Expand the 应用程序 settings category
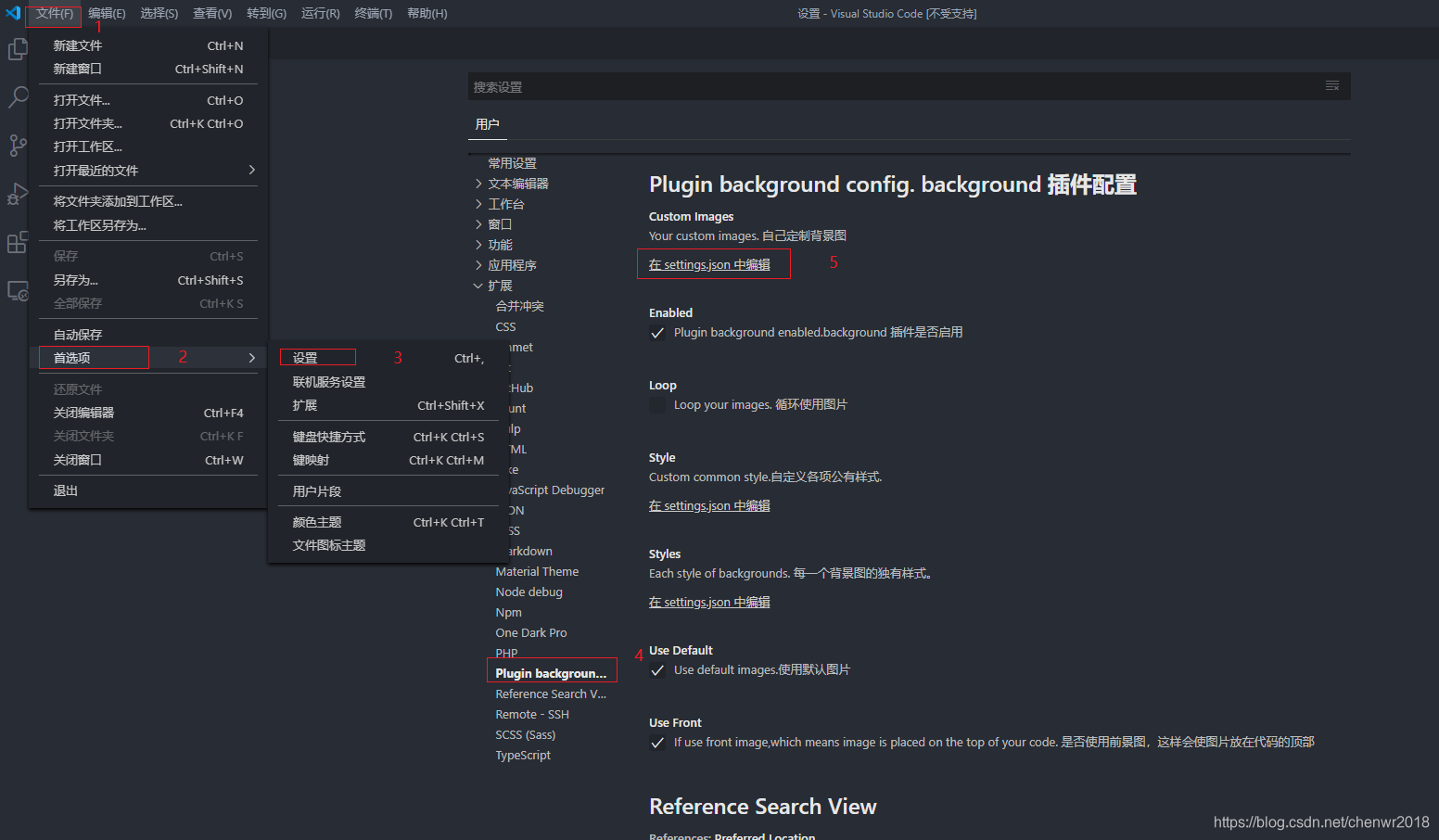The height and width of the screenshot is (840, 1439). pyautogui.click(x=478, y=265)
